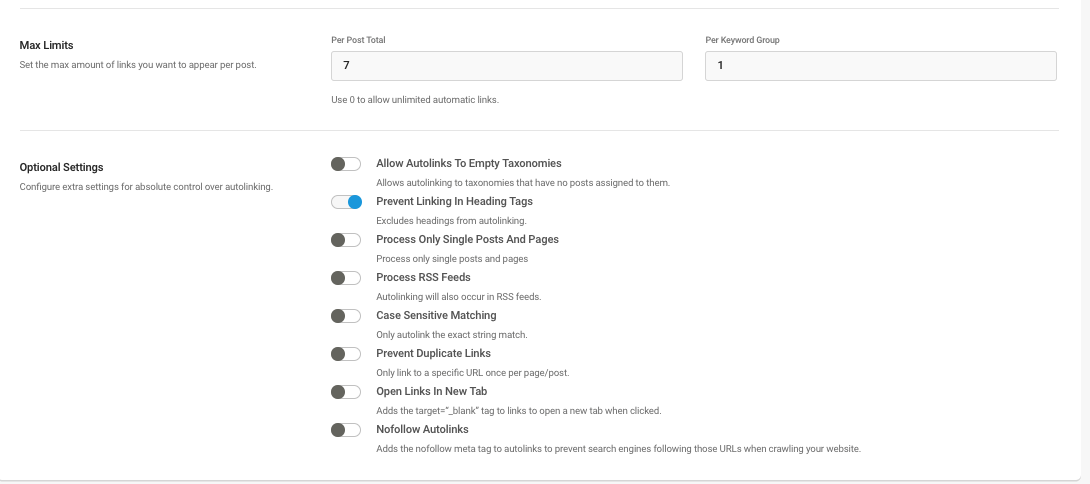The image size is (1090, 484).
Task: Enable Open Links In New Tab toggle
Action: (345, 392)
